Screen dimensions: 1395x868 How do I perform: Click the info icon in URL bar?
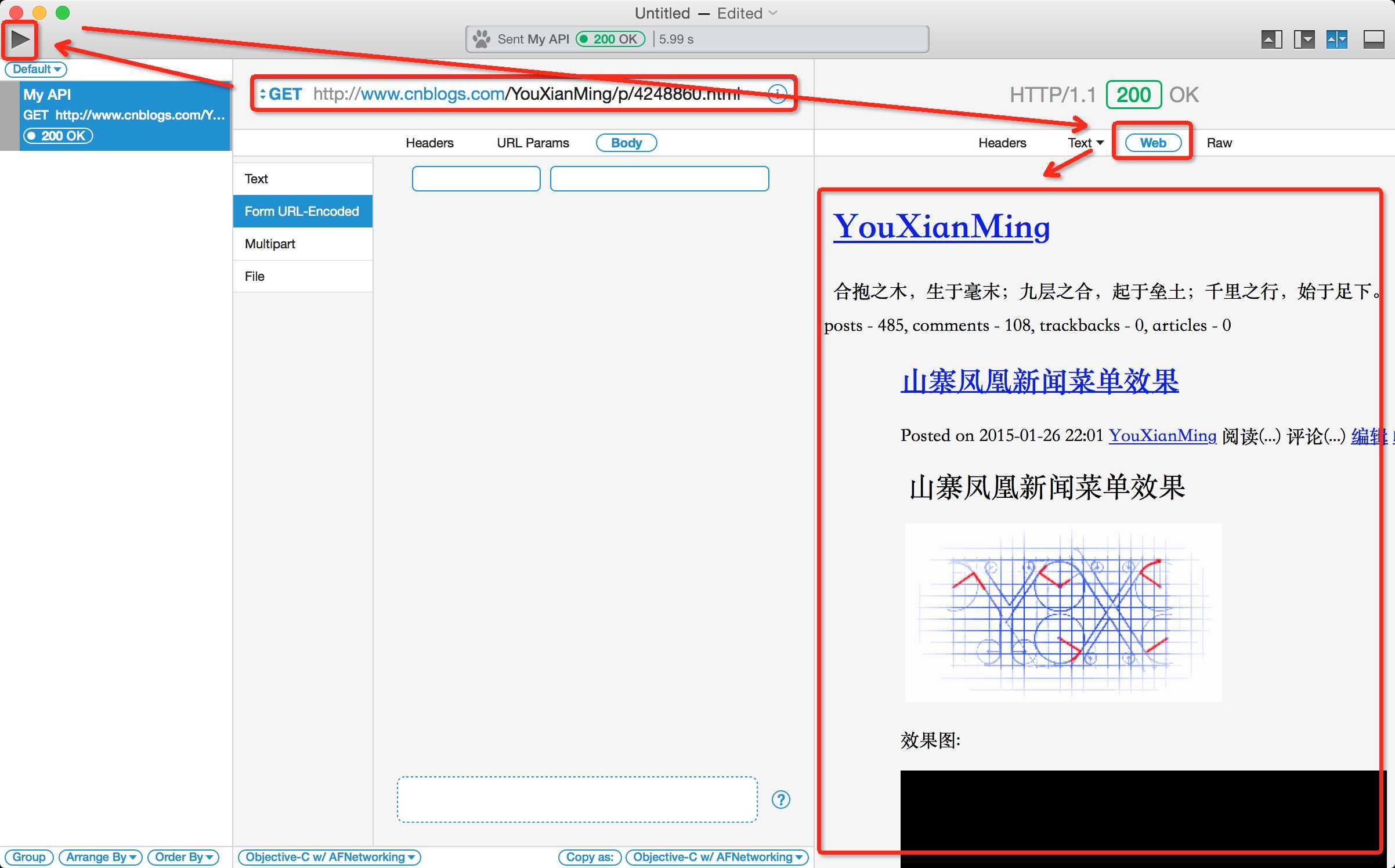777,93
